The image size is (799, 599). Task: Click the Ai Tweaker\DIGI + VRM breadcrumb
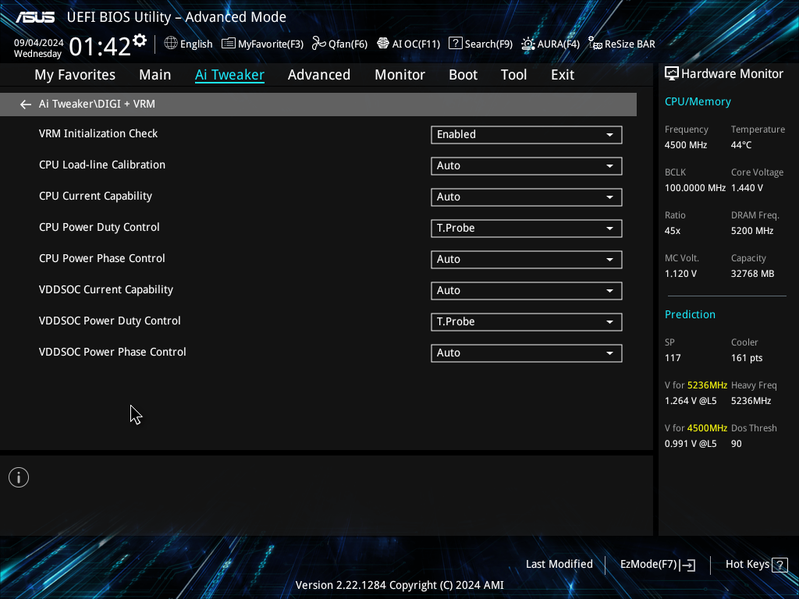pyautogui.click(x=97, y=104)
